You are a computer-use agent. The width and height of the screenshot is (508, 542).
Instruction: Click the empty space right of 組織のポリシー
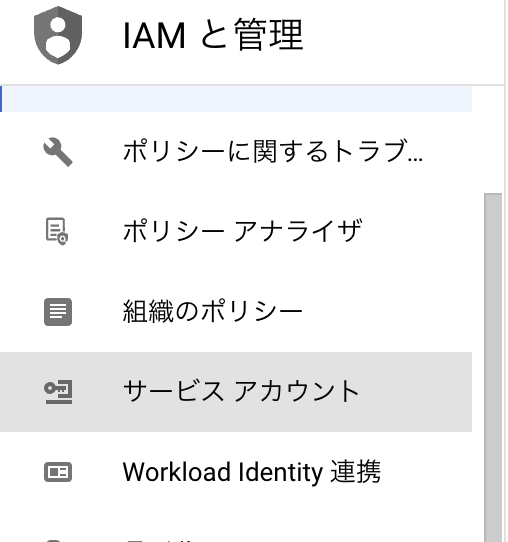[x=387, y=312]
